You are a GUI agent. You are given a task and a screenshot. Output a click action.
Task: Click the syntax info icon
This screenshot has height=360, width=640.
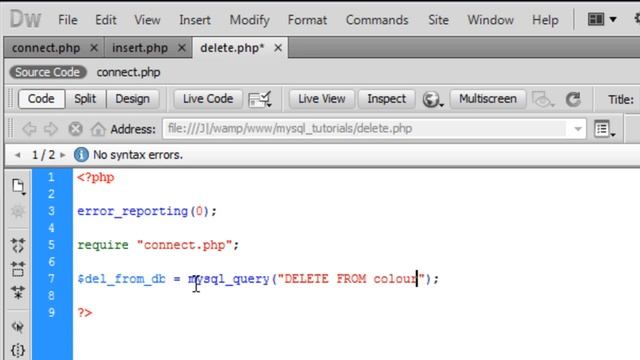(81, 155)
